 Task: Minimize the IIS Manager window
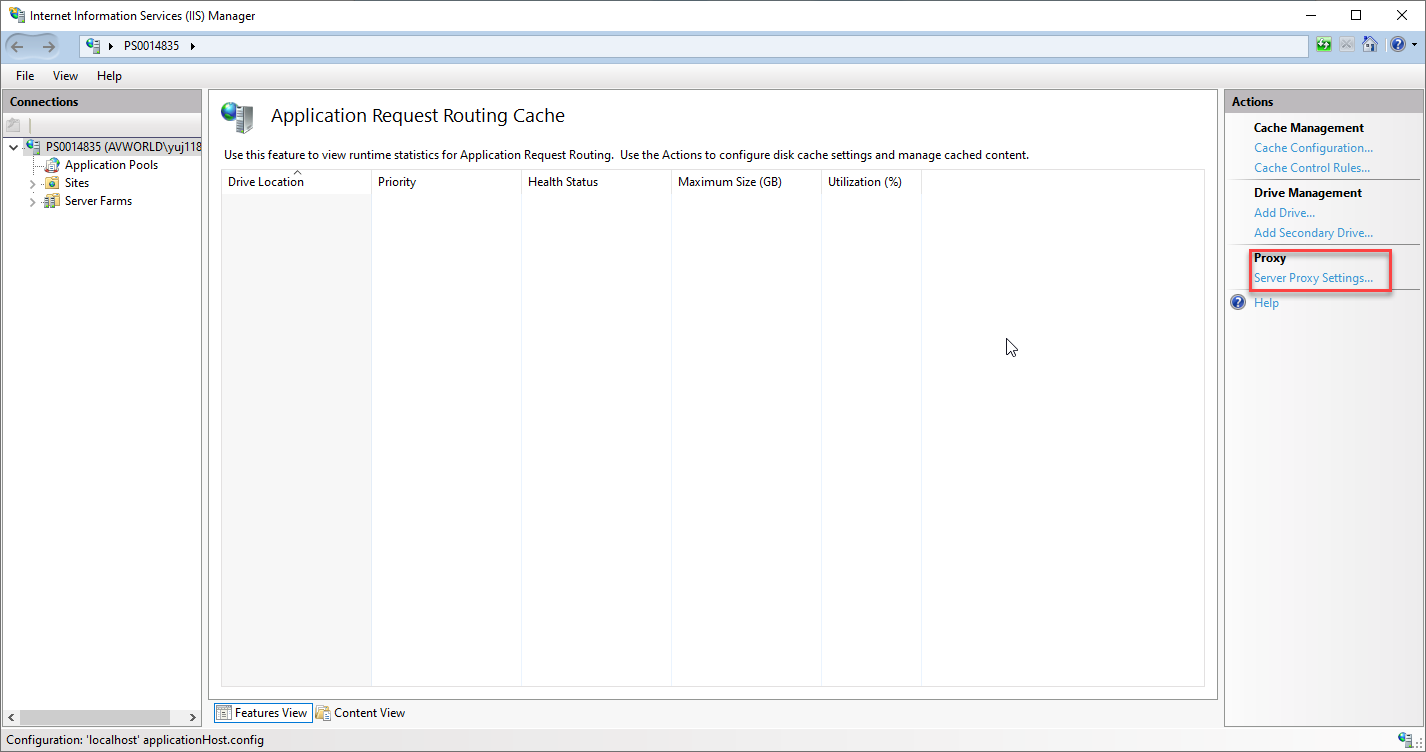tap(1310, 15)
